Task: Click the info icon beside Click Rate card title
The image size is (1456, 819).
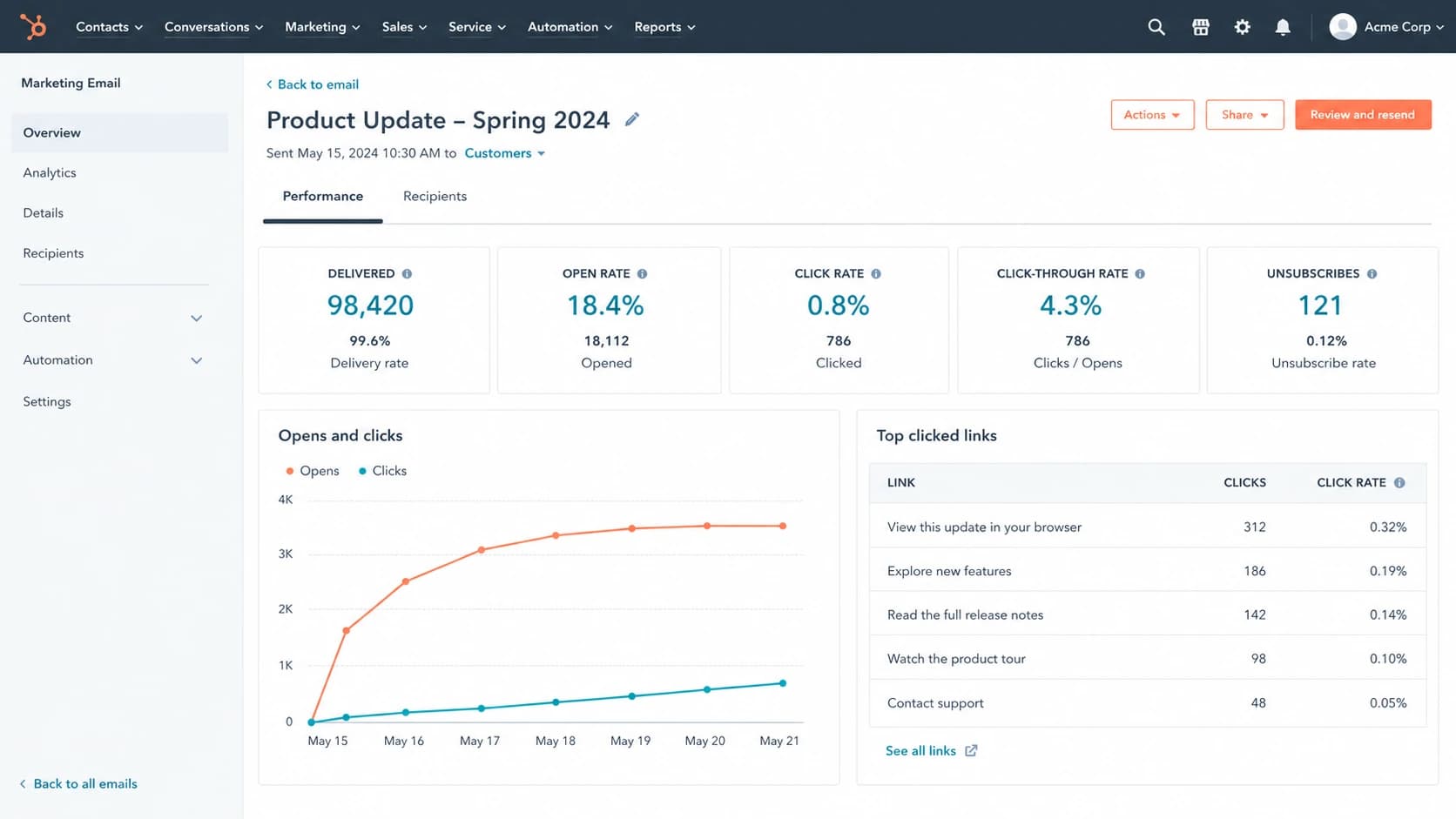Action: 876,273
